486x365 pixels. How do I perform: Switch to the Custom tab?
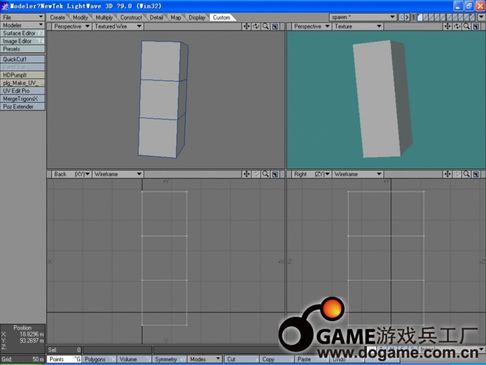(221, 17)
